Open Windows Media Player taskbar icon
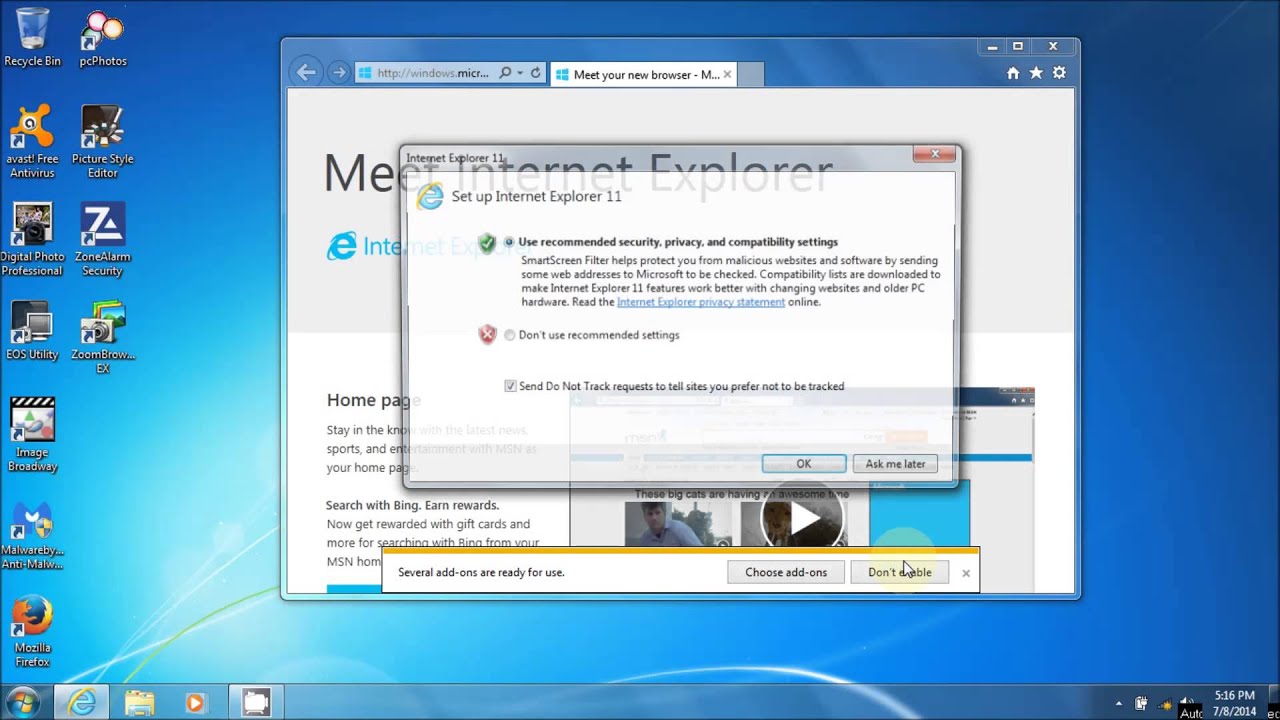The height and width of the screenshot is (720, 1280). (195, 703)
